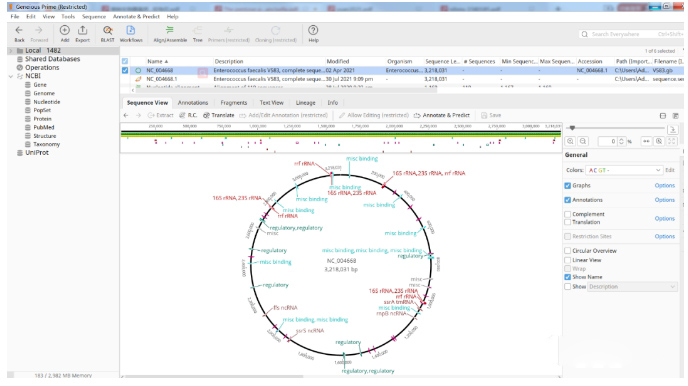
Task: Open the Colors dropdown
Action: pos(624,170)
